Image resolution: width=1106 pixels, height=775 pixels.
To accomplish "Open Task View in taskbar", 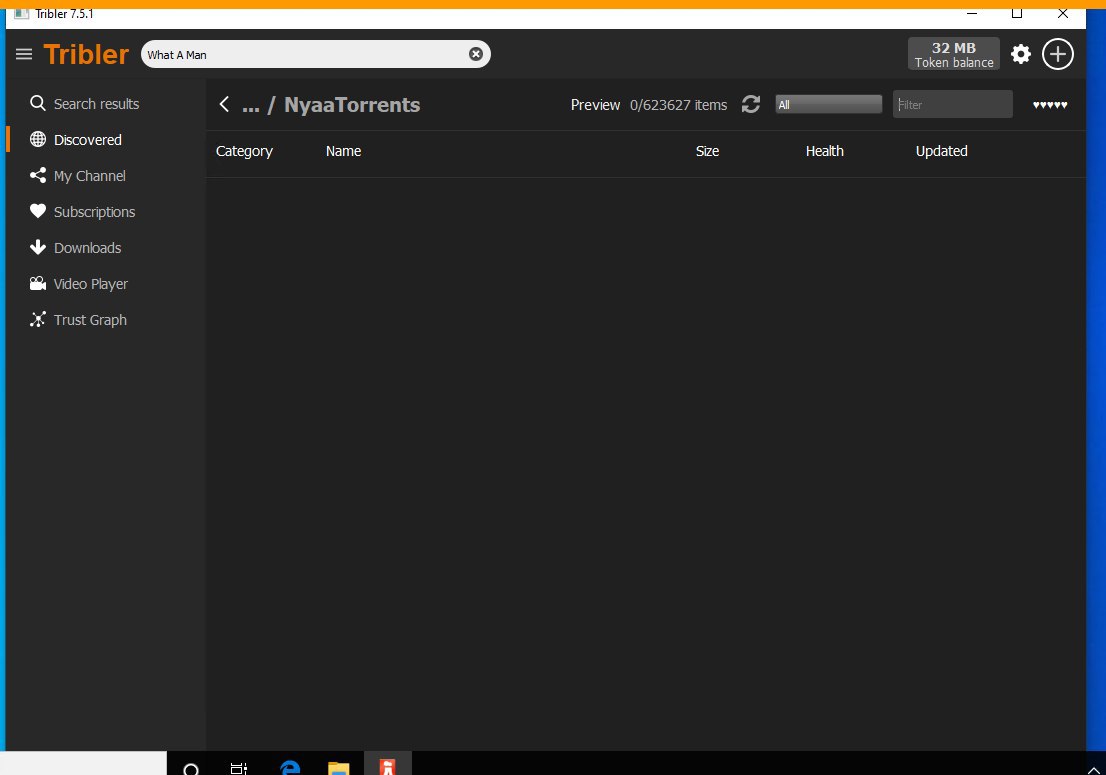I will coord(239,767).
